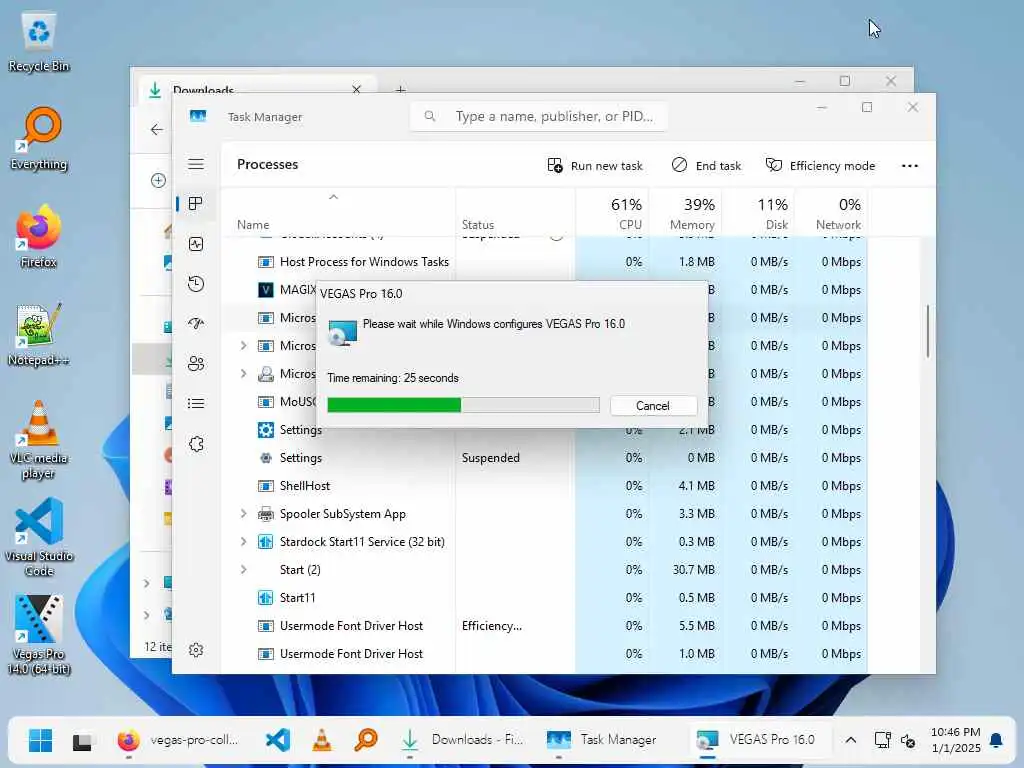Add new tab in Downloads window
The height and width of the screenshot is (768, 1024).
[x=400, y=89]
